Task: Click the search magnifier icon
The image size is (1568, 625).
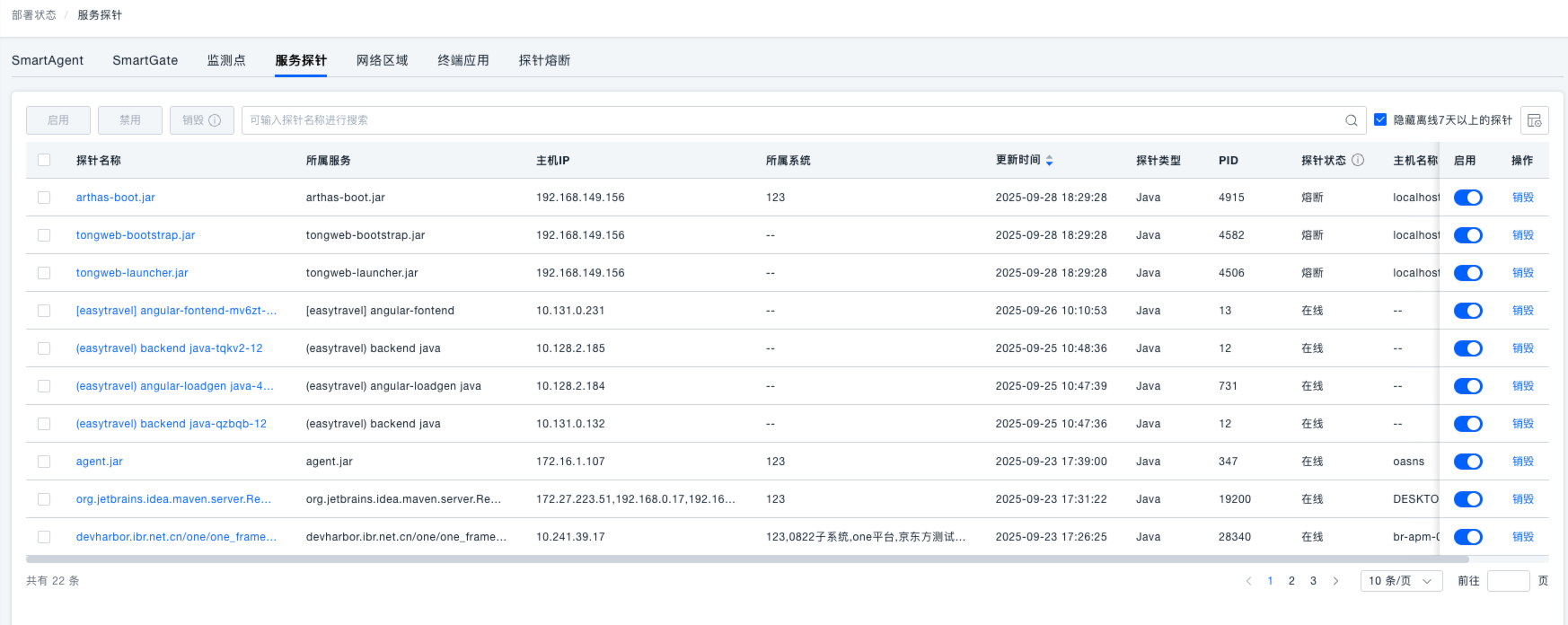Action: point(1351,120)
